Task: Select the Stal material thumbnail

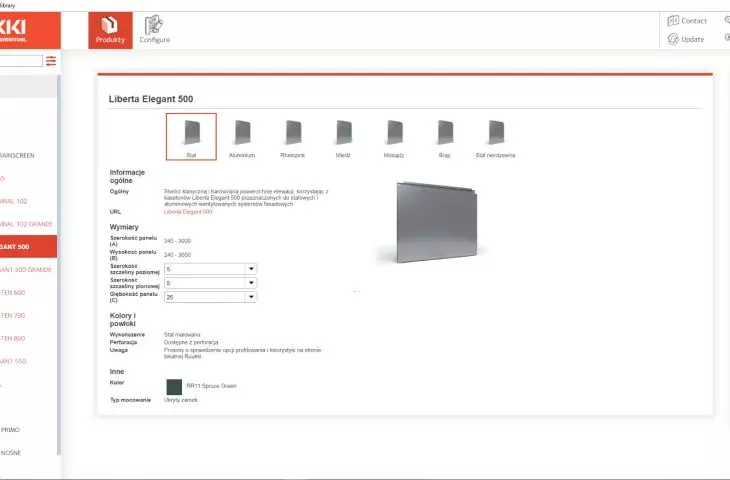Action: pyautogui.click(x=191, y=136)
